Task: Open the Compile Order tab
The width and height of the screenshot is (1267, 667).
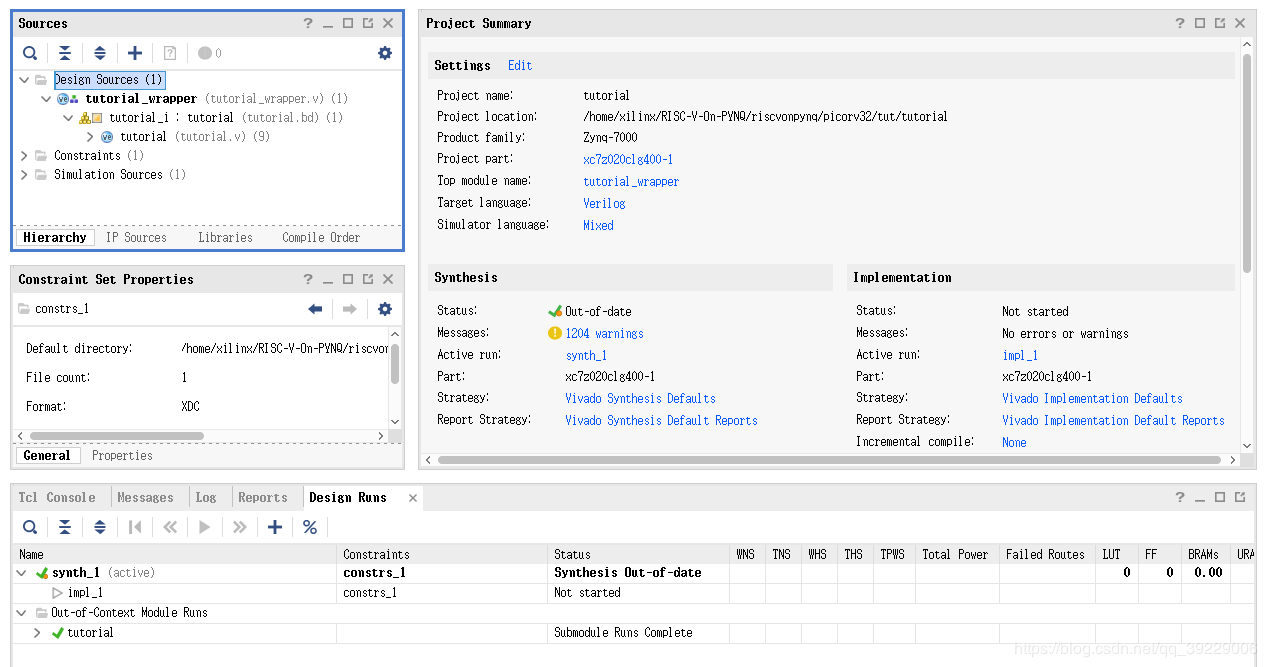Action: coord(320,237)
